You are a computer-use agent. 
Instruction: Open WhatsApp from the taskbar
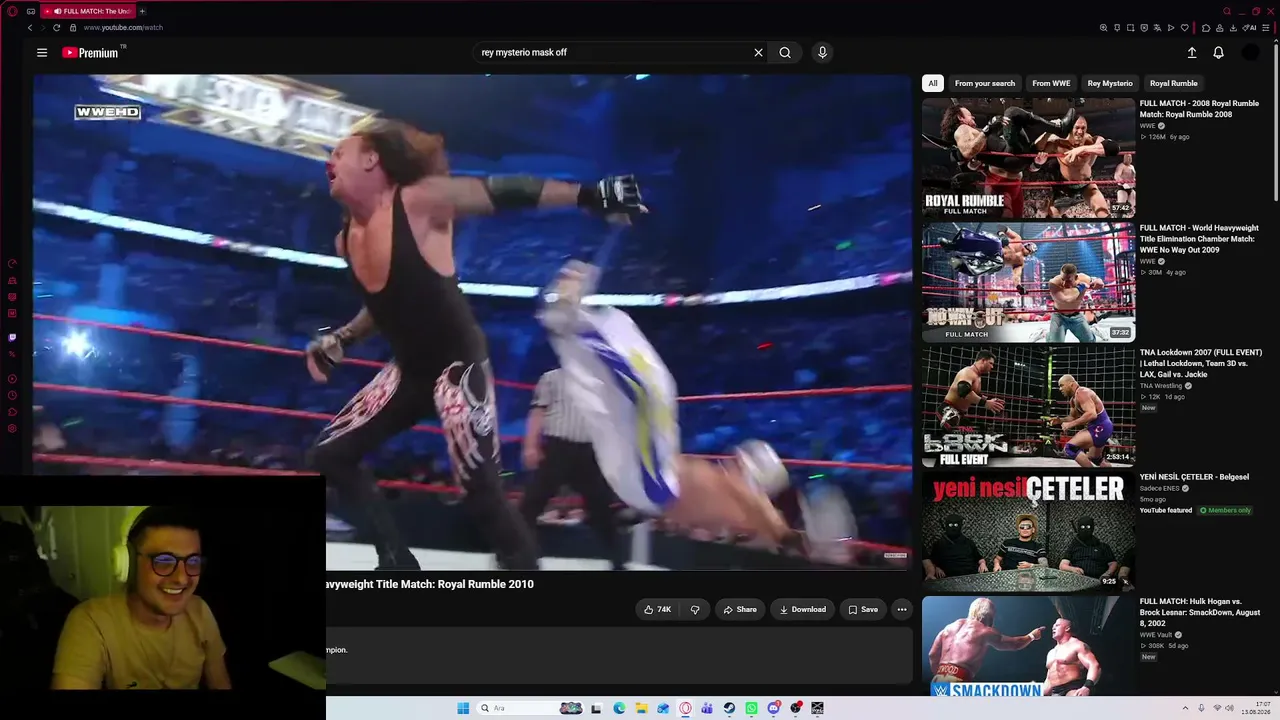[751, 708]
